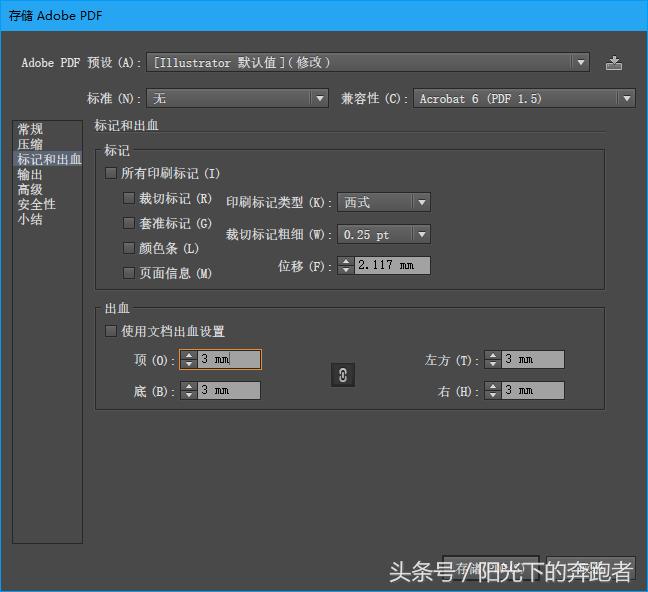Click the 右 (H) 3 mm input field
The width and height of the screenshot is (648, 592).
point(533,390)
